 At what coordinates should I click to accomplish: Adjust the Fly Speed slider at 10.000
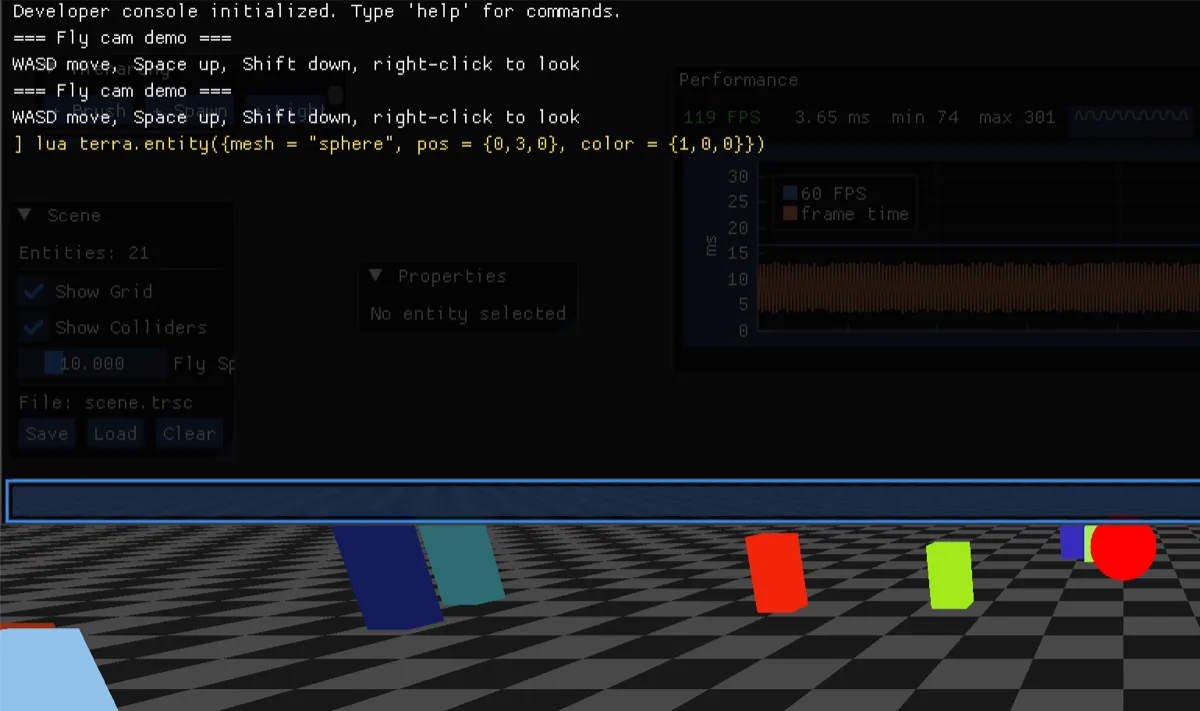93,364
